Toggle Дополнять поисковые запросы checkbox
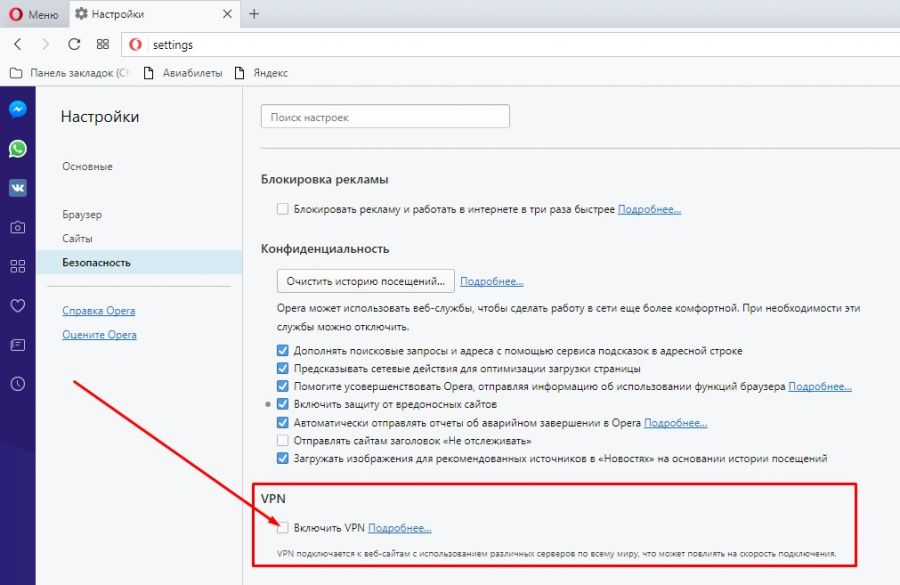This screenshot has width=900, height=585. point(282,350)
